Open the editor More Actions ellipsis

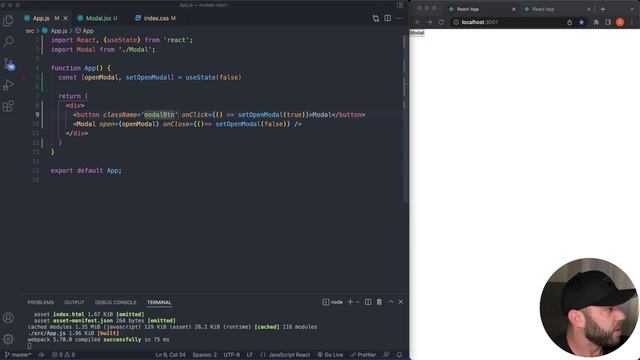399,18
